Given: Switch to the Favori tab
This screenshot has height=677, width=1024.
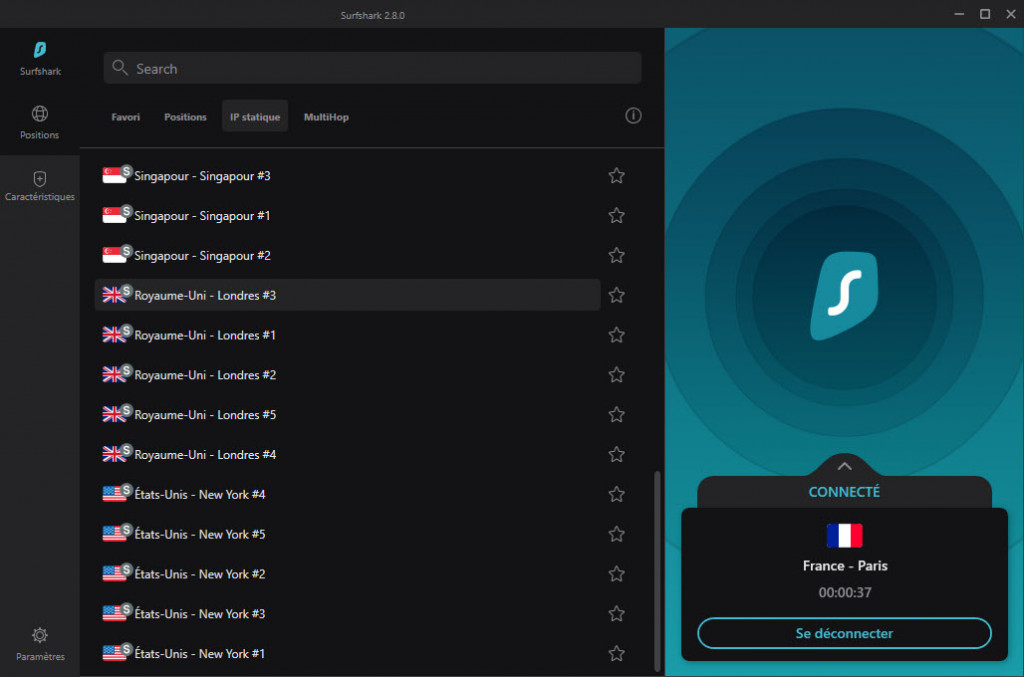Looking at the screenshot, I should [125, 117].
